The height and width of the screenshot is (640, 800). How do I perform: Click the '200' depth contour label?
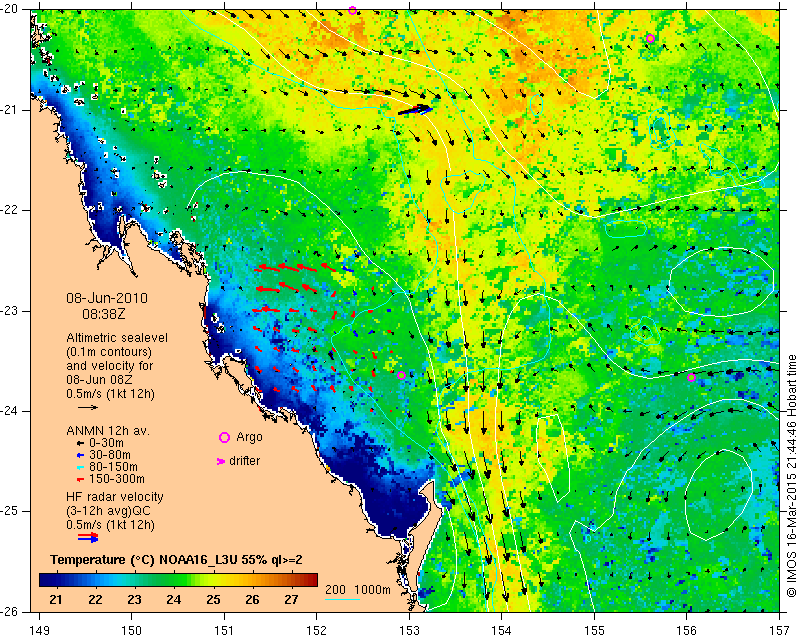point(335,589)
